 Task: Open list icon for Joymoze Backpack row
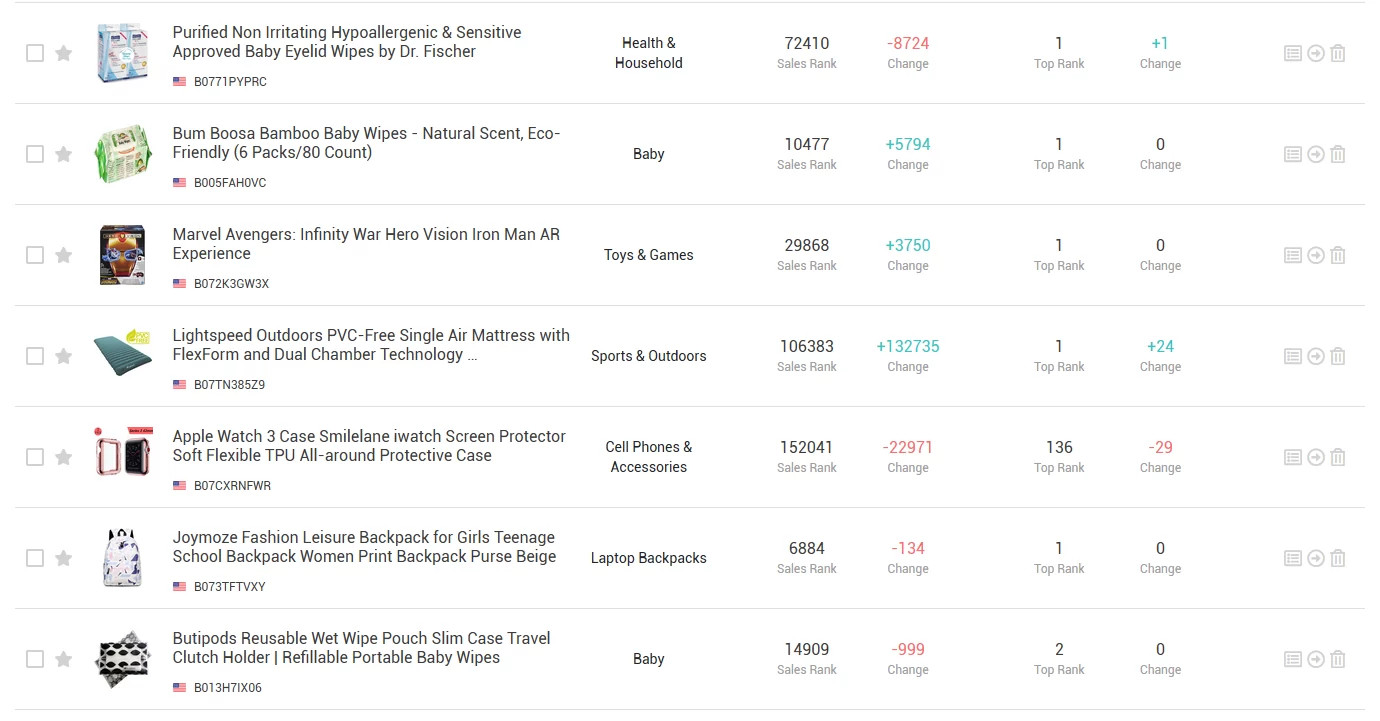click(1293, 558)
